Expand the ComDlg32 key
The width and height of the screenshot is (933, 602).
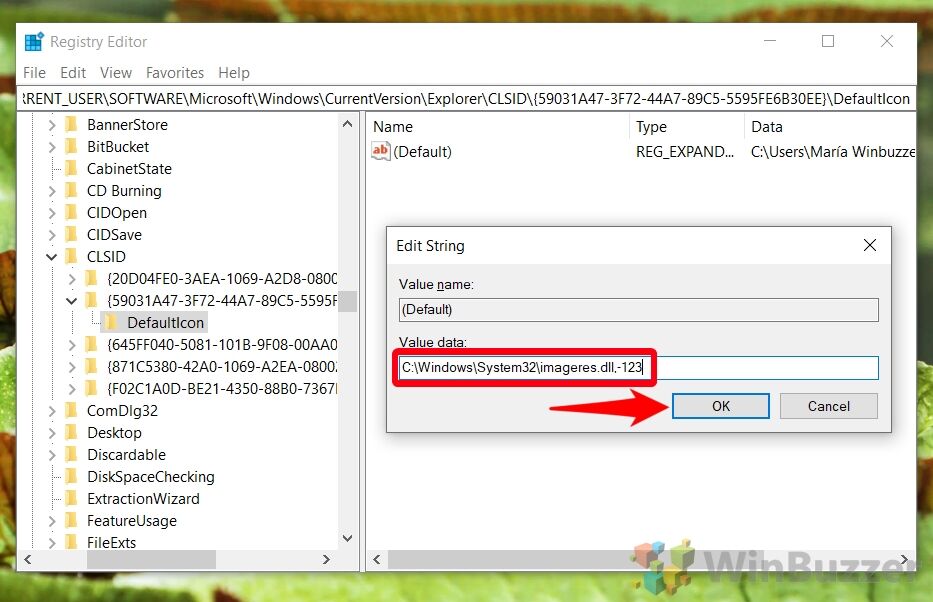pos(52,411)
